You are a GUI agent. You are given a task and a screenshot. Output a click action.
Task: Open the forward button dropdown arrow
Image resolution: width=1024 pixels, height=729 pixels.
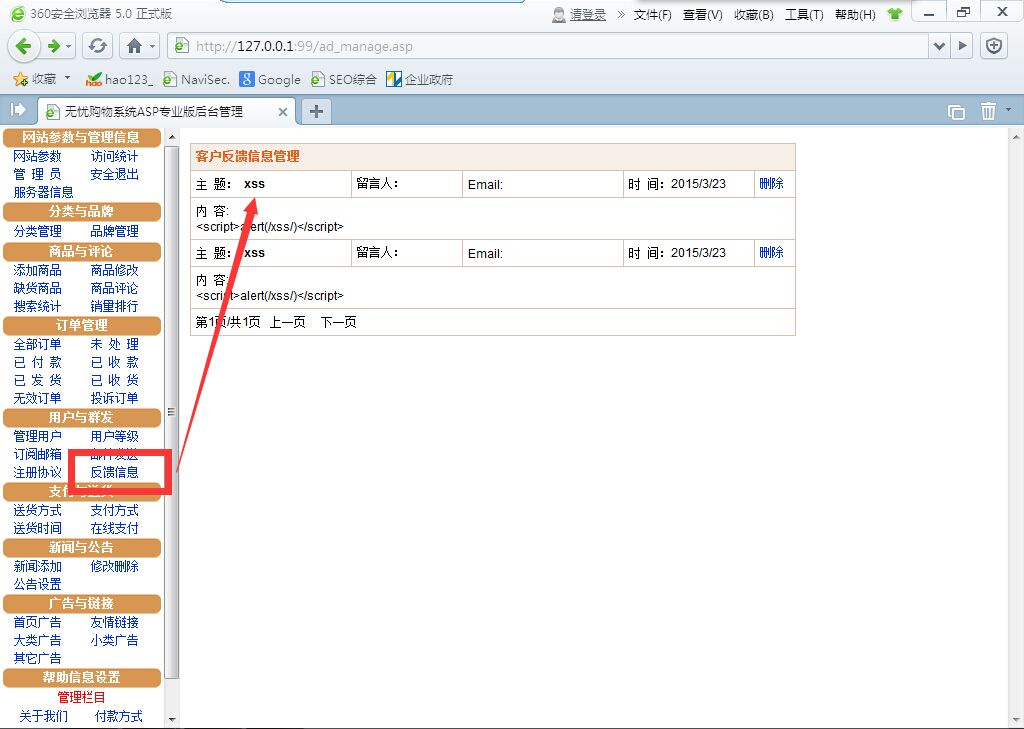click(69, 46)
